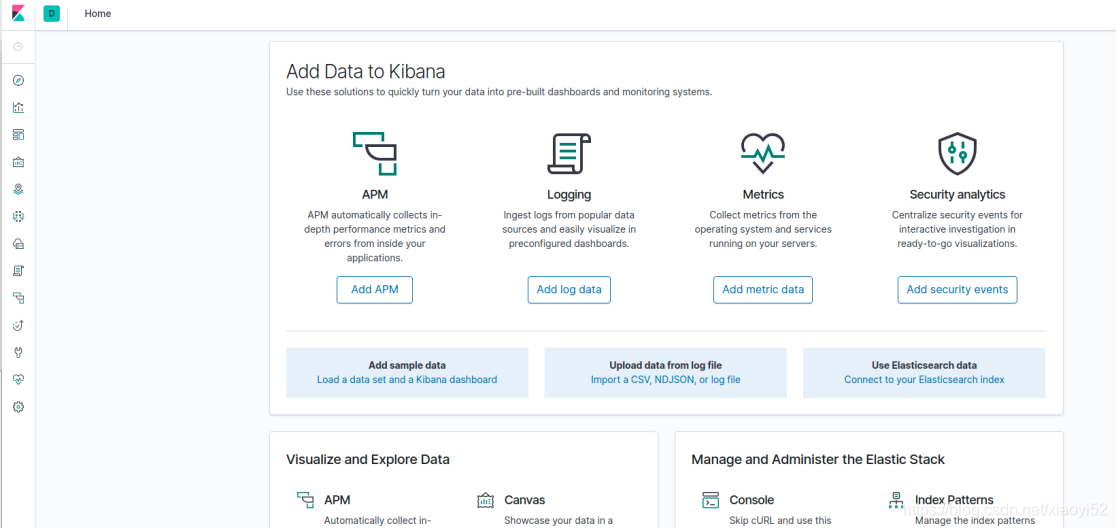
Task: Open Management gear icon in the sidebar
Action: (x=19, y=407)
